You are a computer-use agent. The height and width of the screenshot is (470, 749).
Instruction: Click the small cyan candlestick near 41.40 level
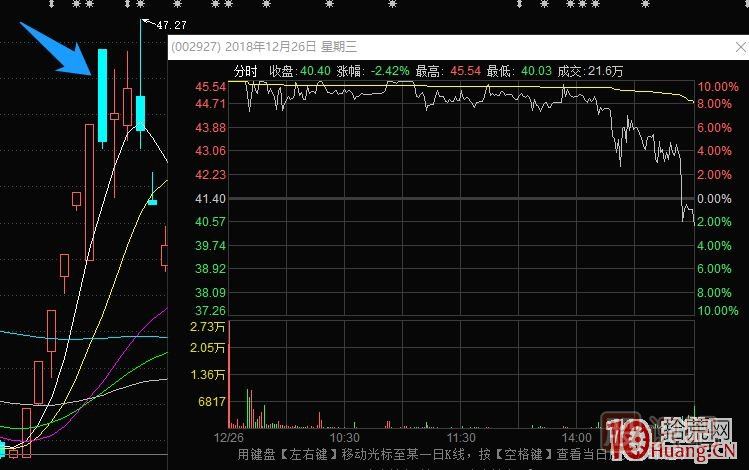152,201
